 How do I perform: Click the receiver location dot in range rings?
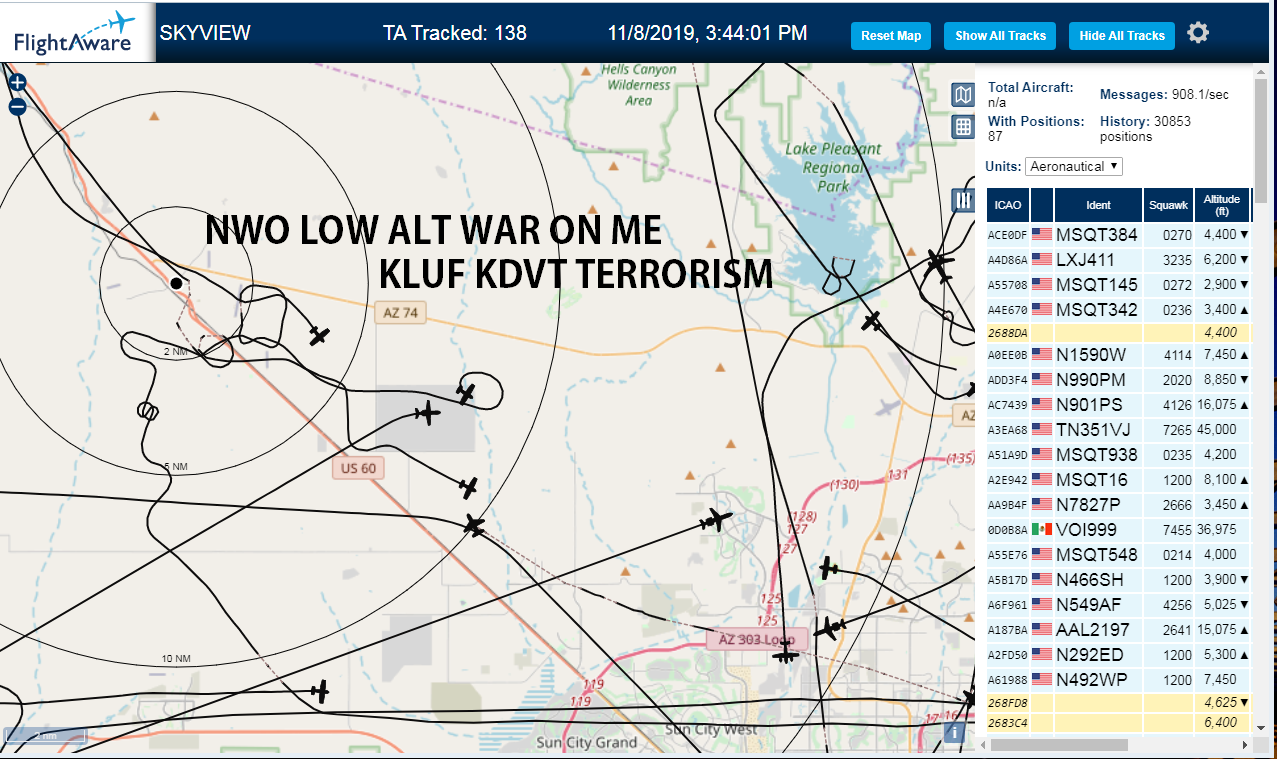click(x=176, y=283)
